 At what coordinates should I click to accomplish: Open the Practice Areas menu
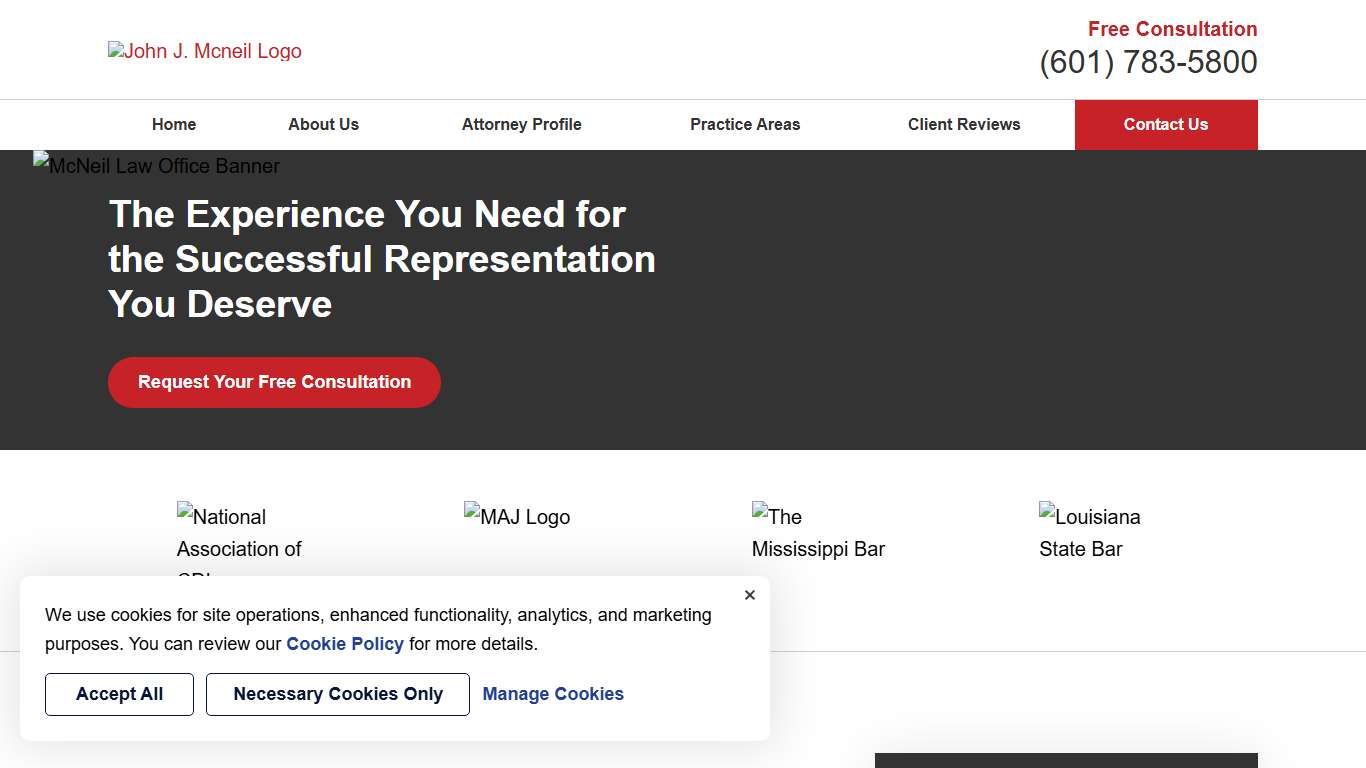pos(745,125)
